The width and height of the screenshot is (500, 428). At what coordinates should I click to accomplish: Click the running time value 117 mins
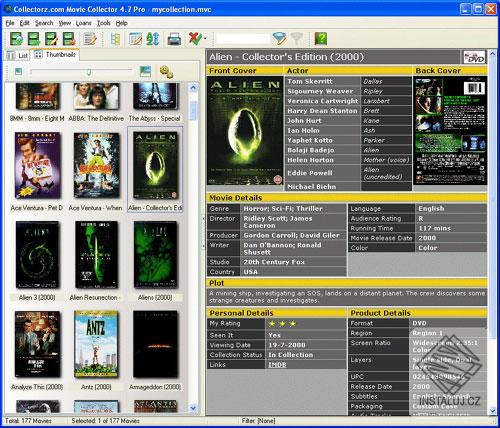pos(435,228)
